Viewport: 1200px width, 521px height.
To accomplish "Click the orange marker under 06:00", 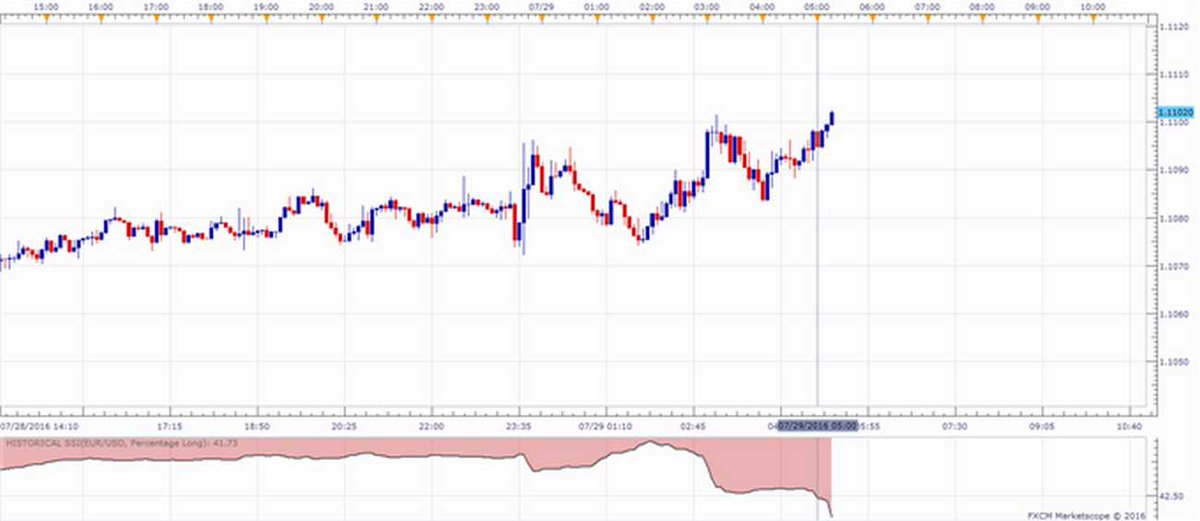I will [x=873, y=19].
